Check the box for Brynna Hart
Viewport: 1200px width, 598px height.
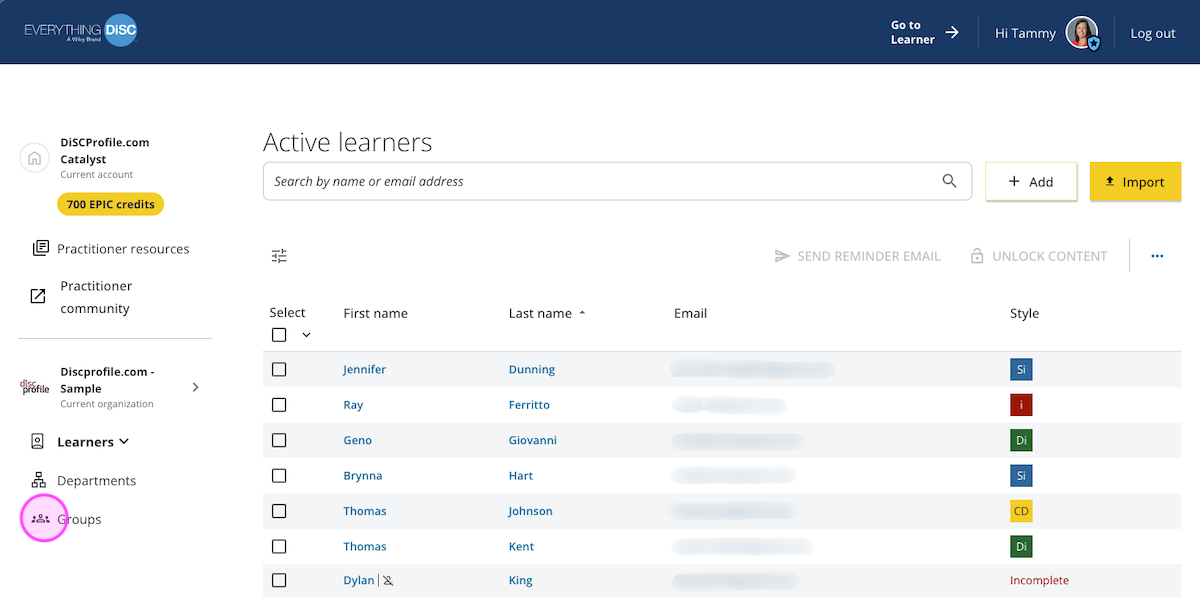coord(279,475)
